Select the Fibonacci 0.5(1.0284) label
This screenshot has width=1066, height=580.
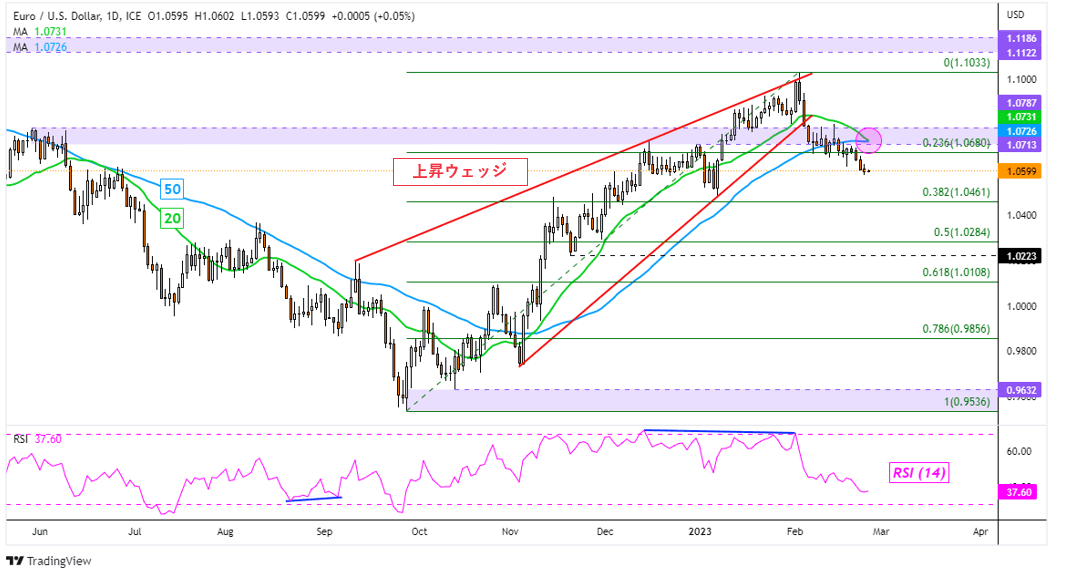click(x=961, y=233)
